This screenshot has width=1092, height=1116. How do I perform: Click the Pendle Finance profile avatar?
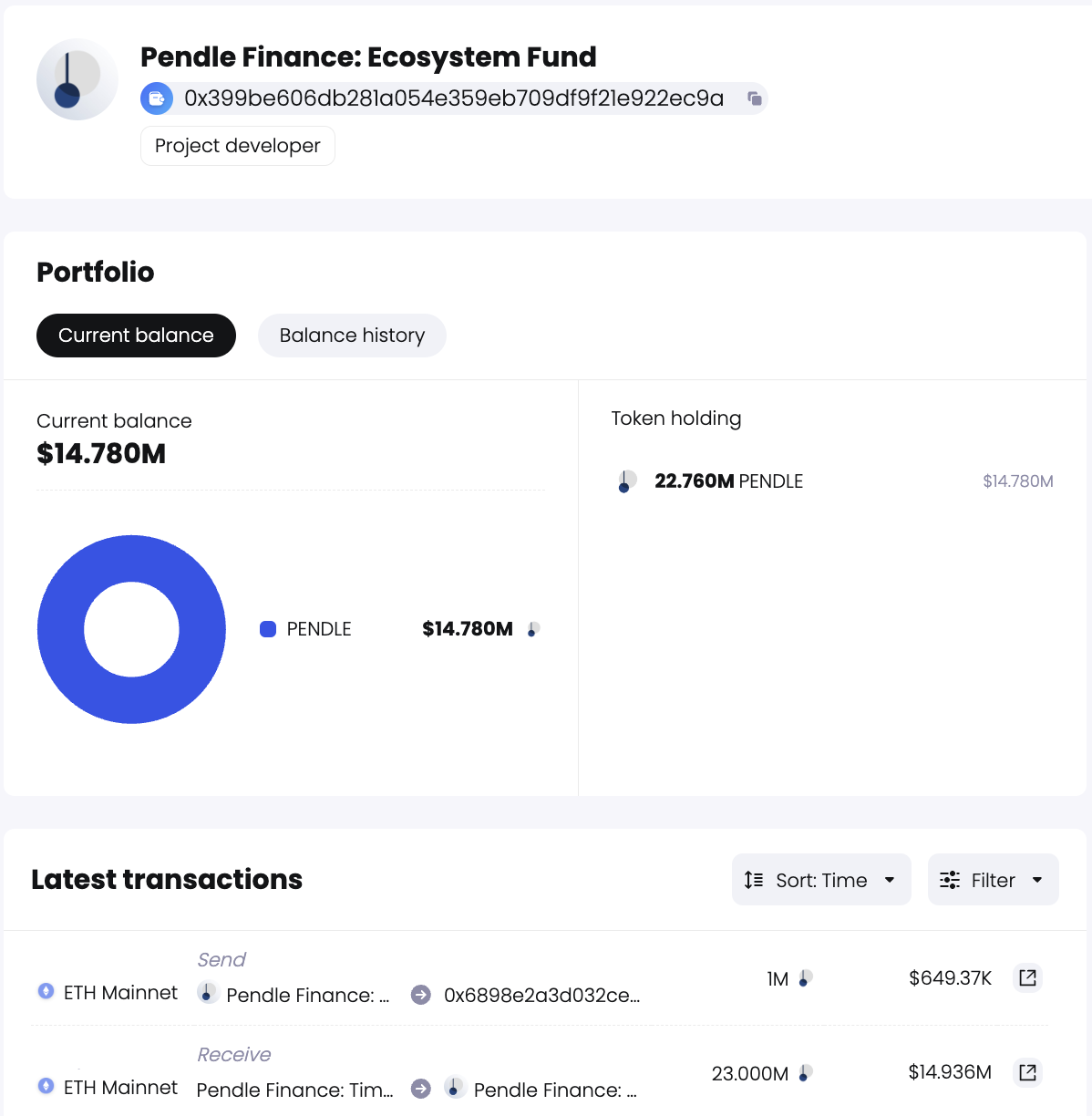[77, 79]
